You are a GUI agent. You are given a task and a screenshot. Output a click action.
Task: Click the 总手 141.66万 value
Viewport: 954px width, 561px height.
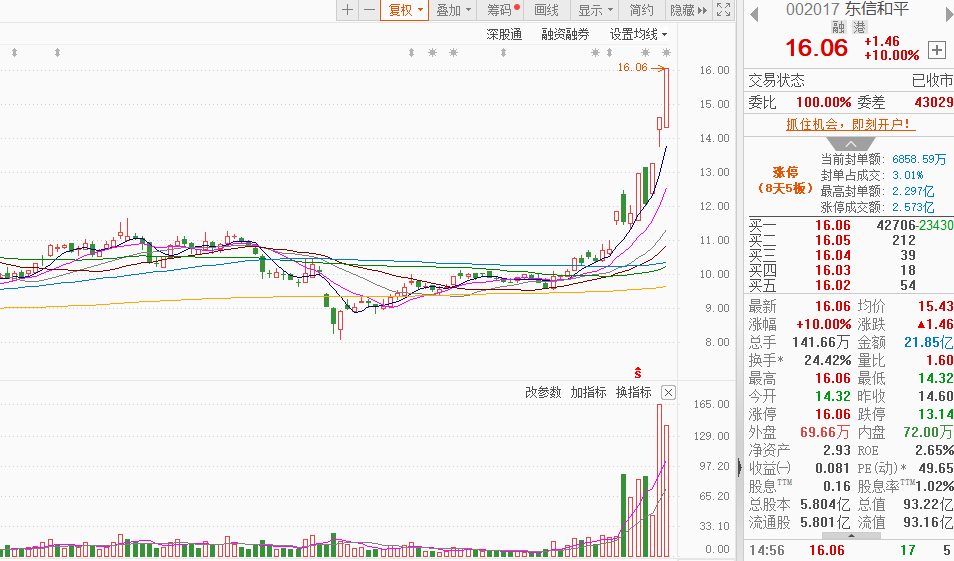821,343
